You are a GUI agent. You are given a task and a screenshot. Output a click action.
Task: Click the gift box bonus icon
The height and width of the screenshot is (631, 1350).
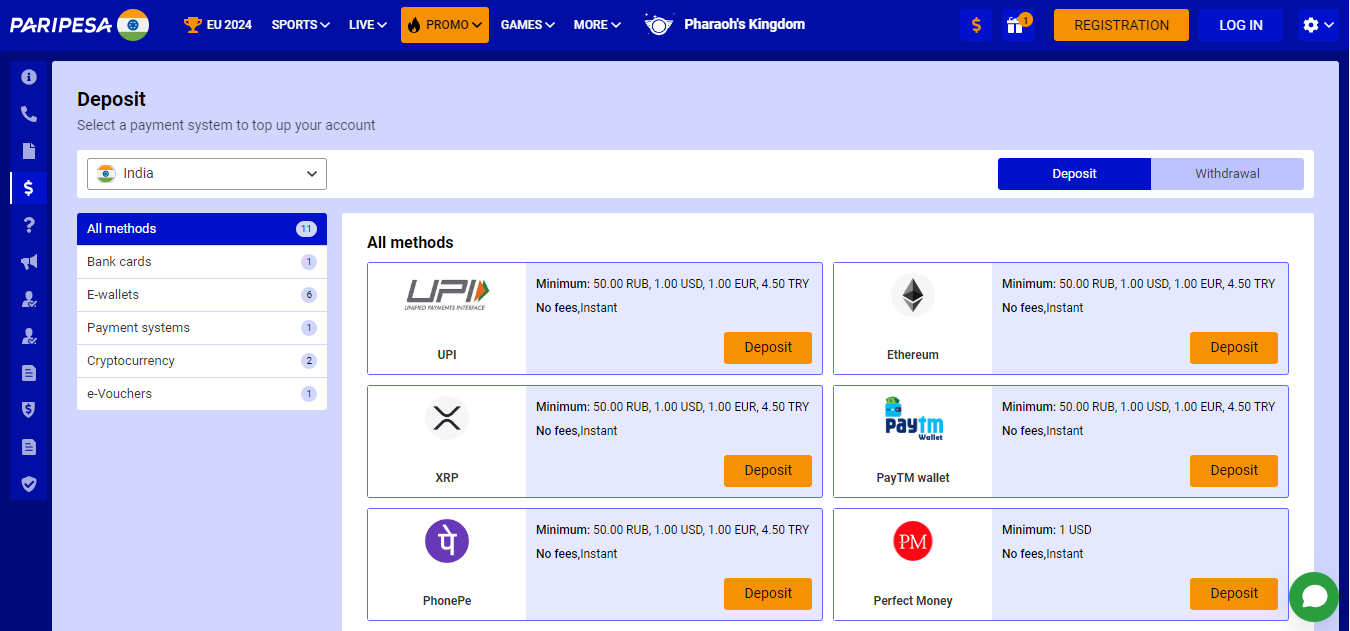coord(1016,25)
